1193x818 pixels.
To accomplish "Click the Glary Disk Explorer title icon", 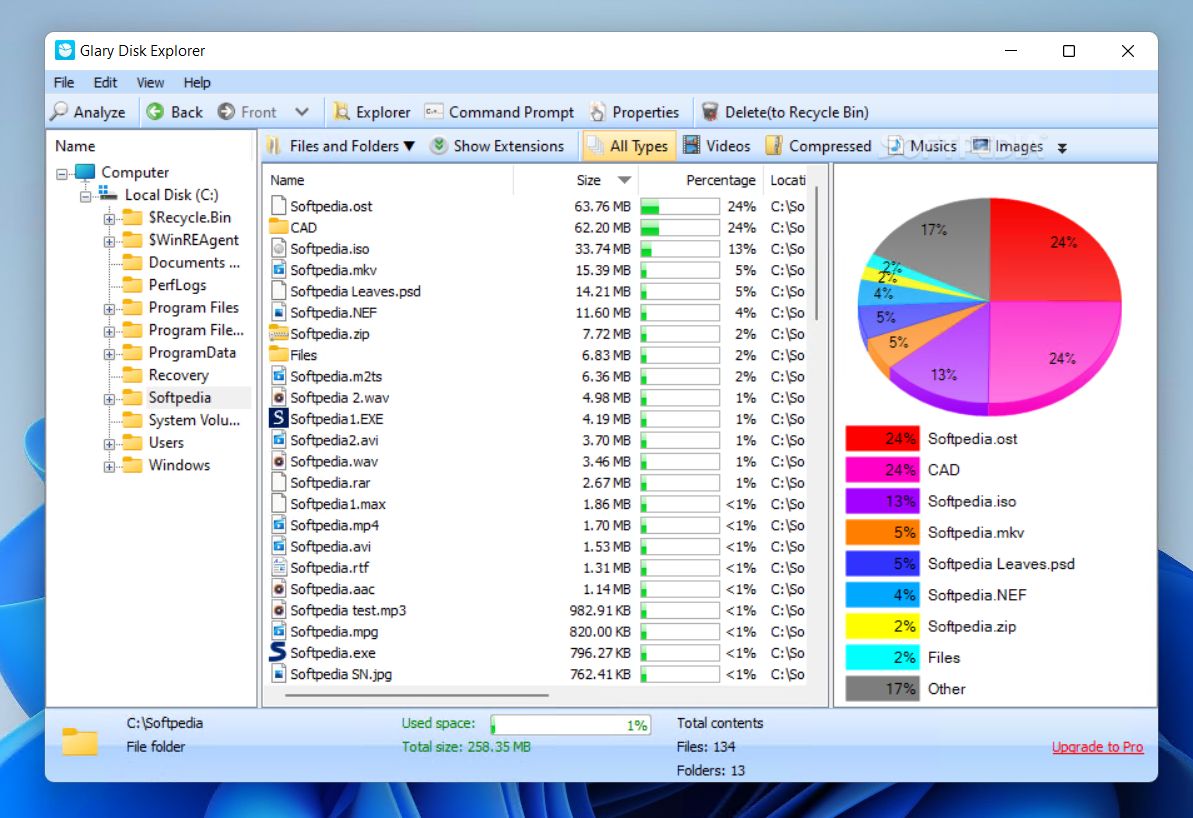I will point(65,50).
